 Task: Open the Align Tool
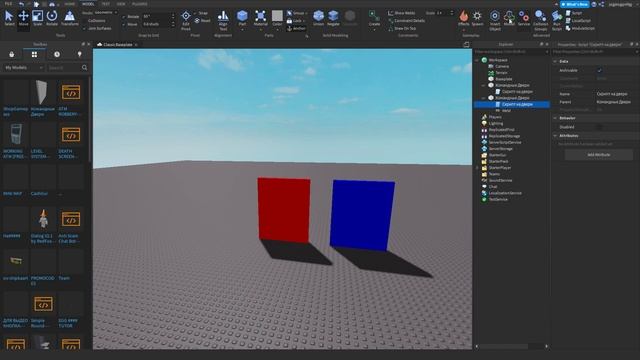coord(223,20)
